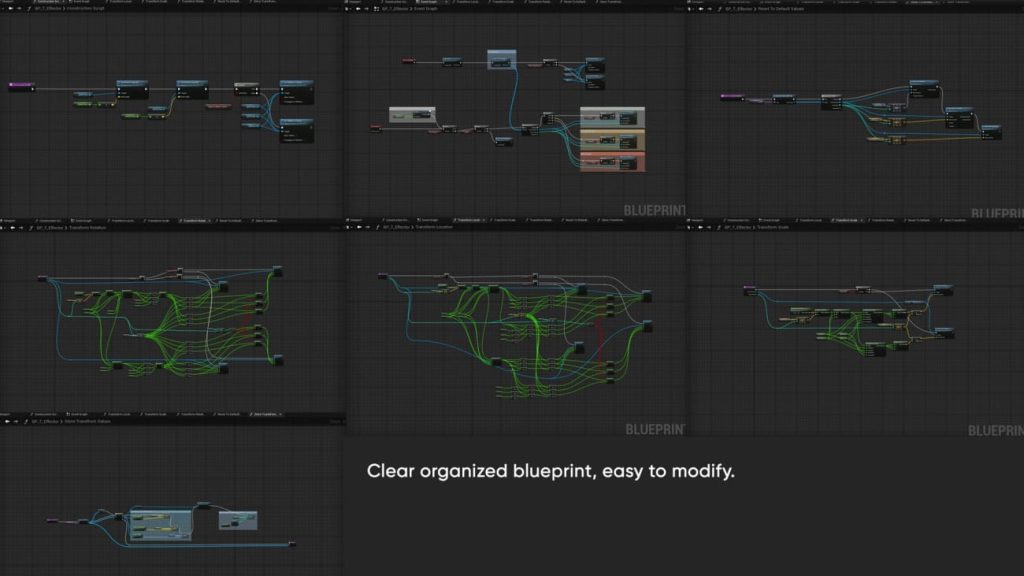Screen dimensions: 1024x576
Task: Select the salmon-red comment box in Event Graph
Action: click(613, 163)
